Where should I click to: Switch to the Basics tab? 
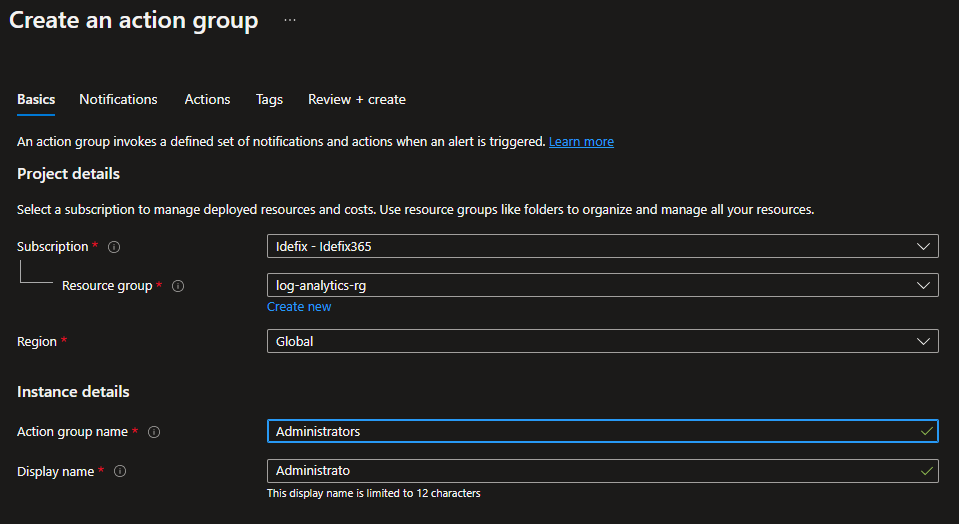click(x=36, y=100)
